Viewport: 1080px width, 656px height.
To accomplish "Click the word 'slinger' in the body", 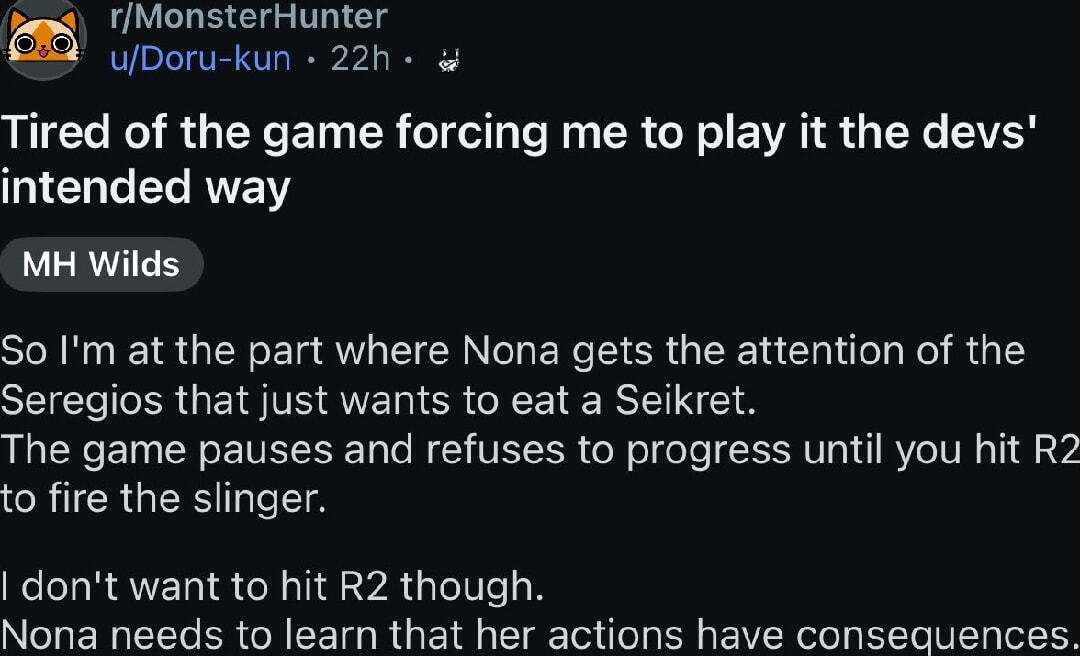I will [x=259, y=500].
